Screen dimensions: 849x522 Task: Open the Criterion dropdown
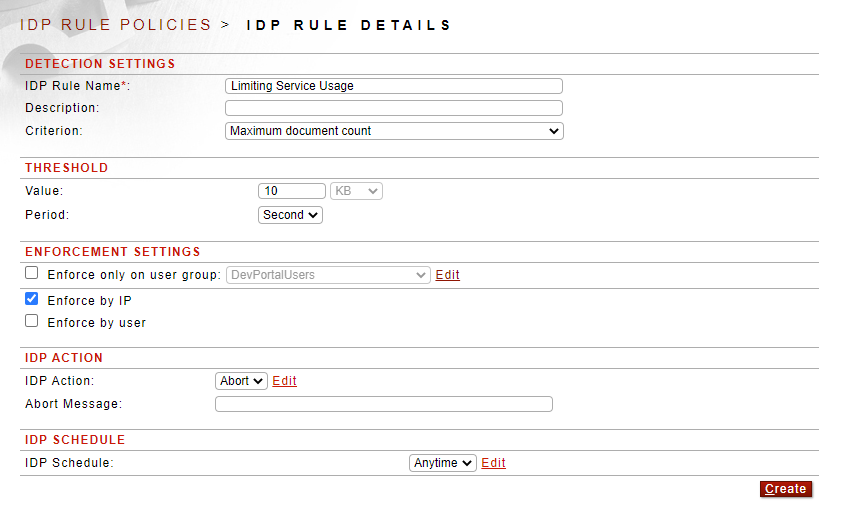[x=394, y=131]
